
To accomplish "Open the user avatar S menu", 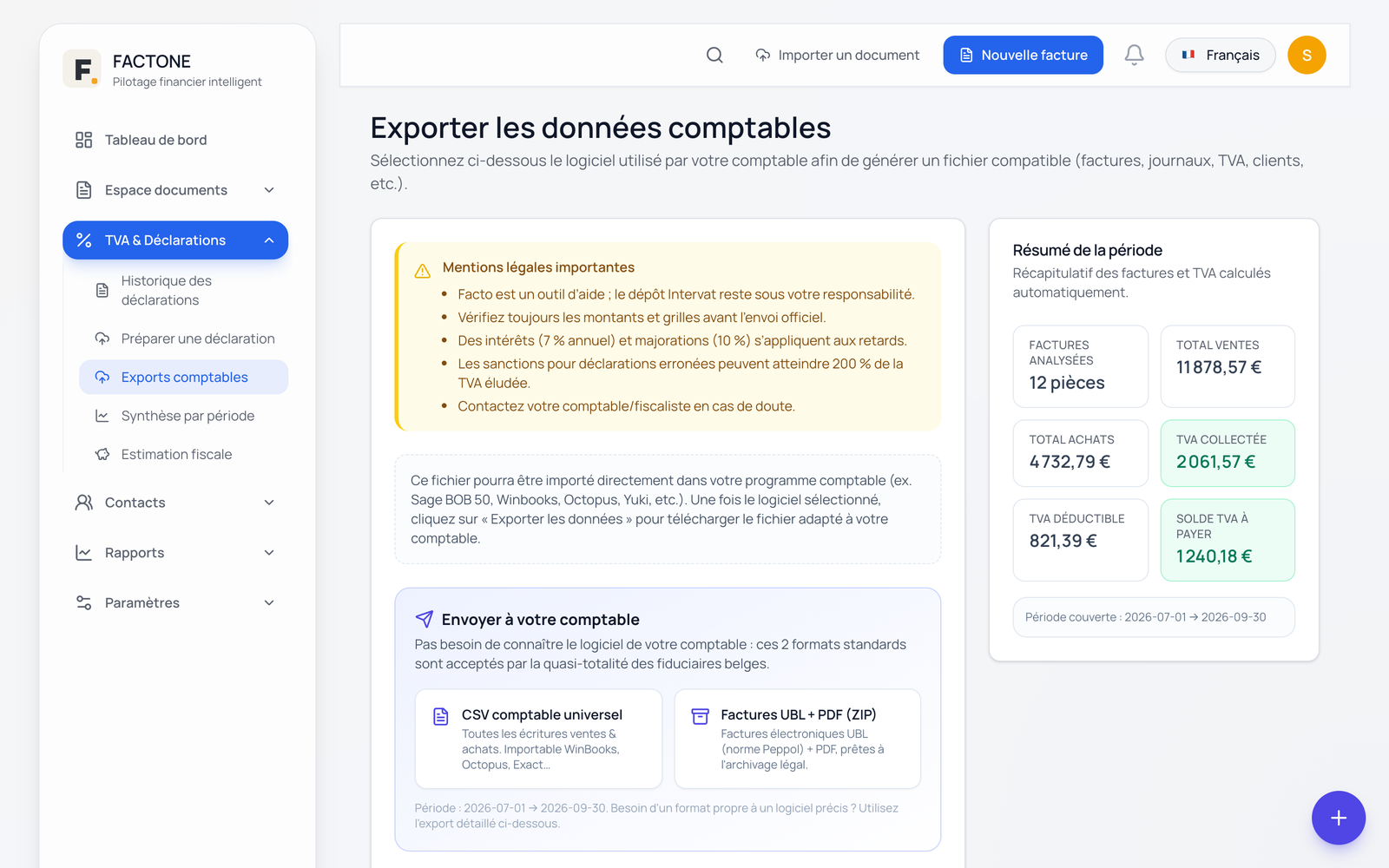I will pyautogui.click(x=1307, y=55).
